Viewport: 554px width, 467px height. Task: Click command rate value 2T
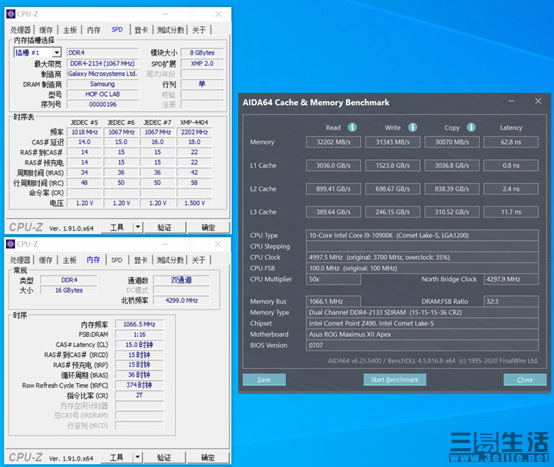click(x=139, y=395)
